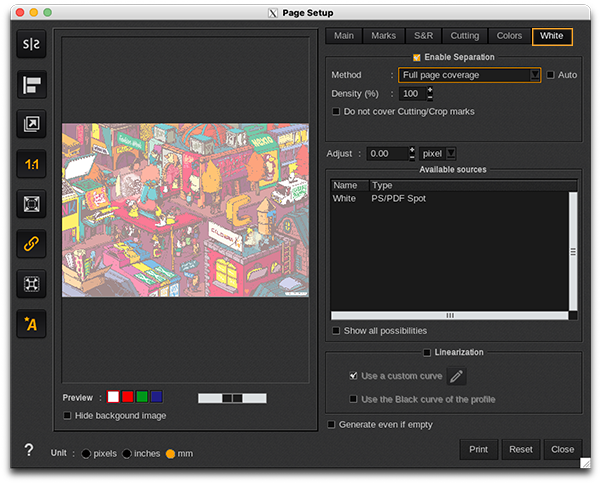Click the square-with-arrow icon in sidebar
The image size is (600, 483).
point(32,125)
